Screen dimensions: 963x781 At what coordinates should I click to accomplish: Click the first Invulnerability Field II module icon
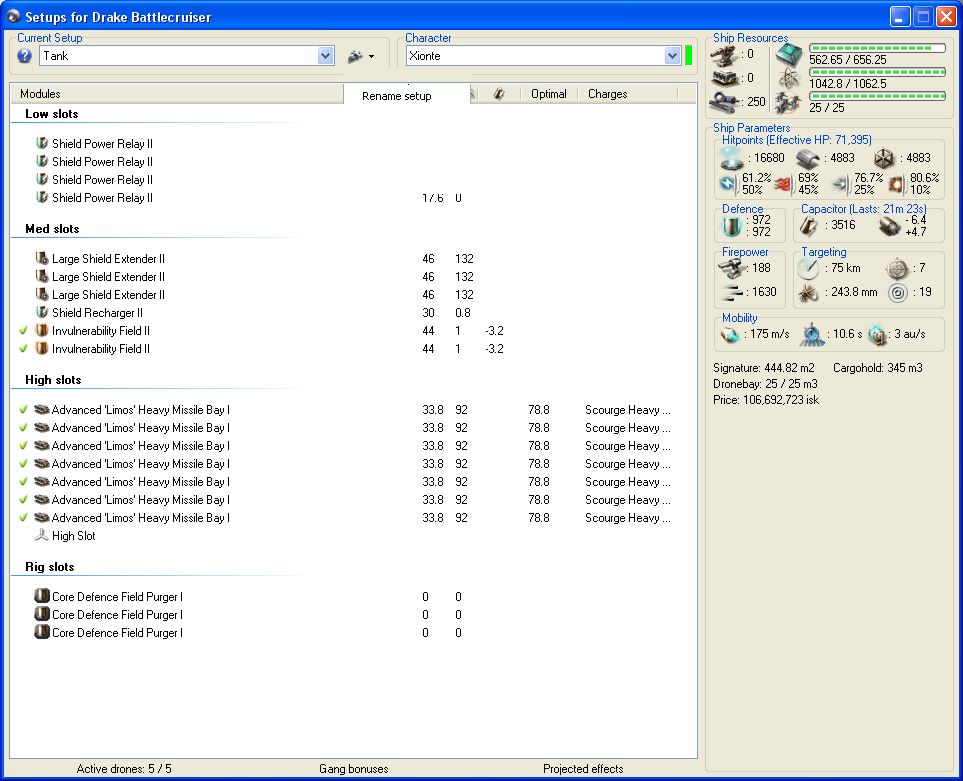click(x=42, y=330)
